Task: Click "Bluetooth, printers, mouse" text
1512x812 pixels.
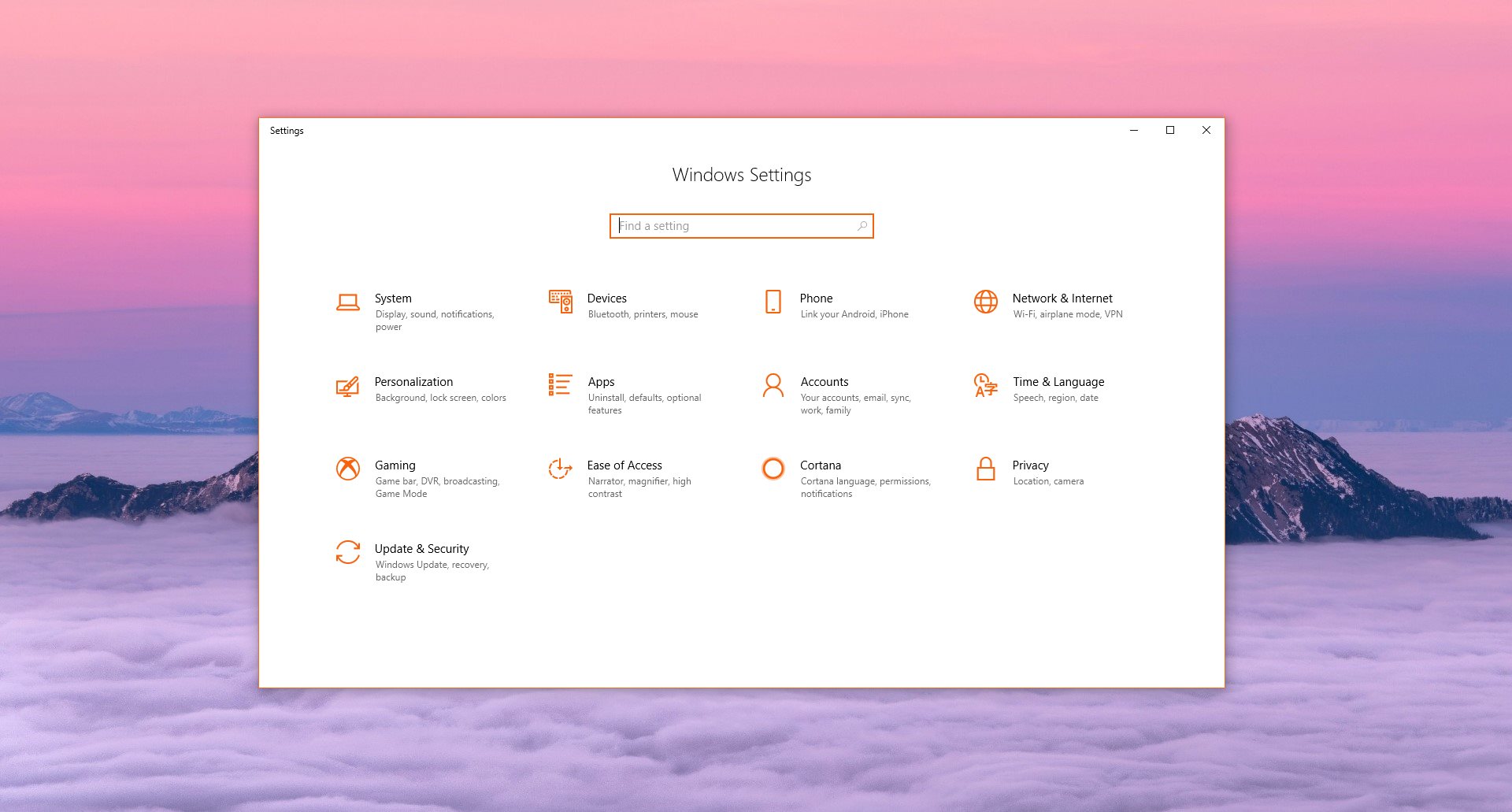Action: pos(643,314)
